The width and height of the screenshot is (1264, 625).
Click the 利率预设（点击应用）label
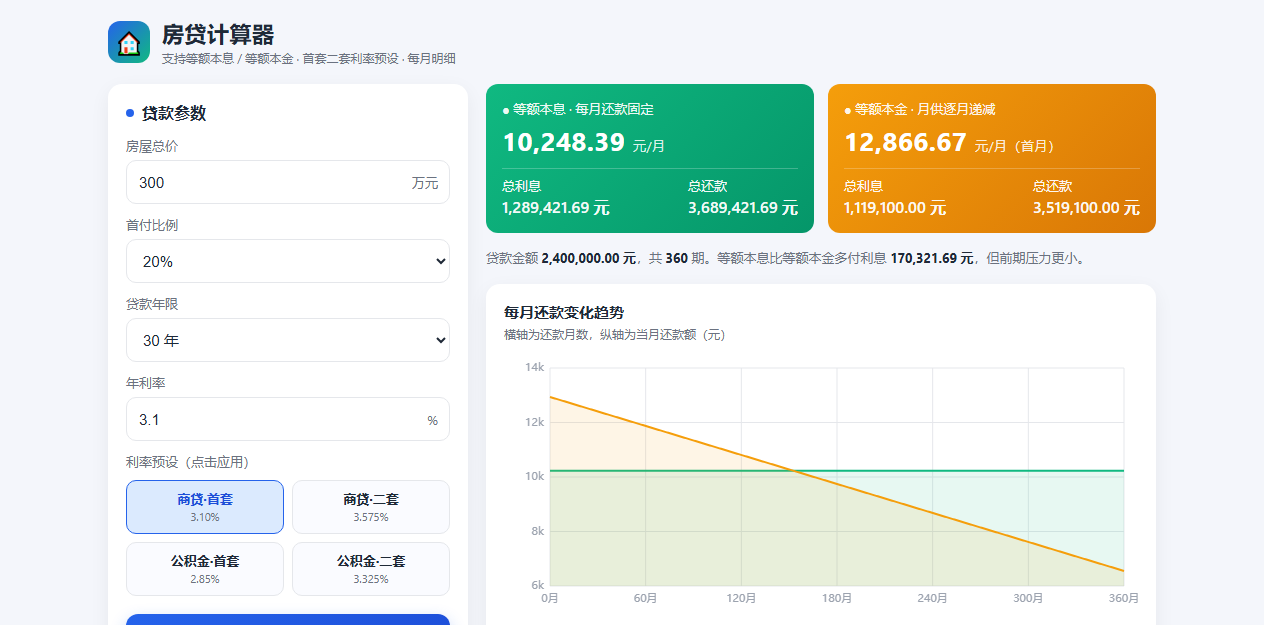[187, 462]
